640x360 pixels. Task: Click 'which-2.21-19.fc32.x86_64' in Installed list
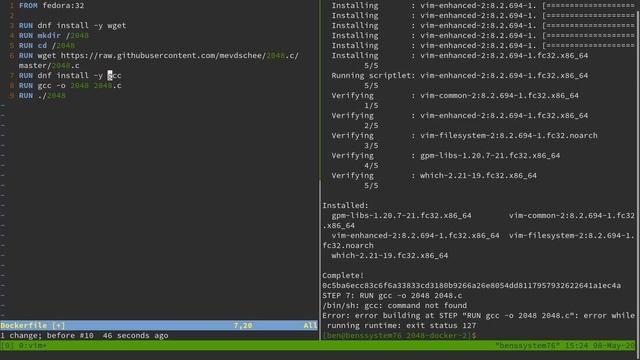(x=390, y=256)
